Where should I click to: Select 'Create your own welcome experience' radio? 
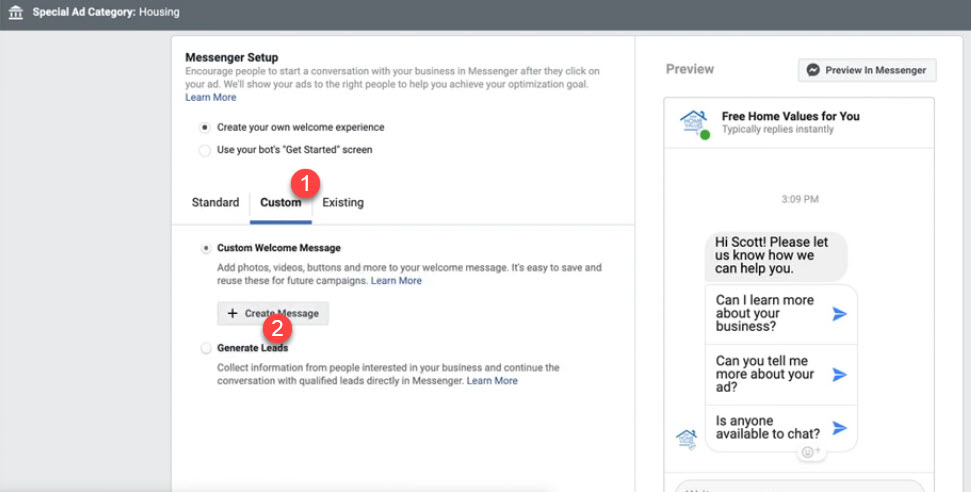coord(205,128)
